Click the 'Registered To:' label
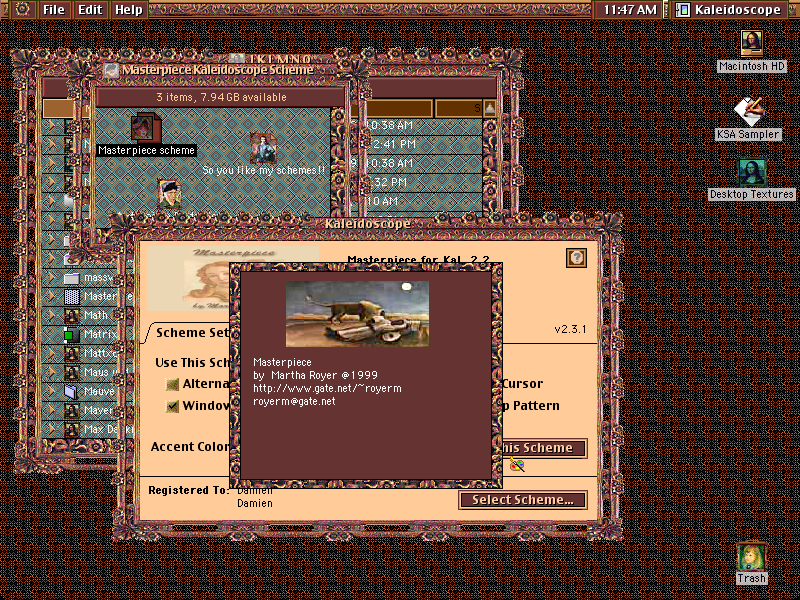 tap(189, 490)
